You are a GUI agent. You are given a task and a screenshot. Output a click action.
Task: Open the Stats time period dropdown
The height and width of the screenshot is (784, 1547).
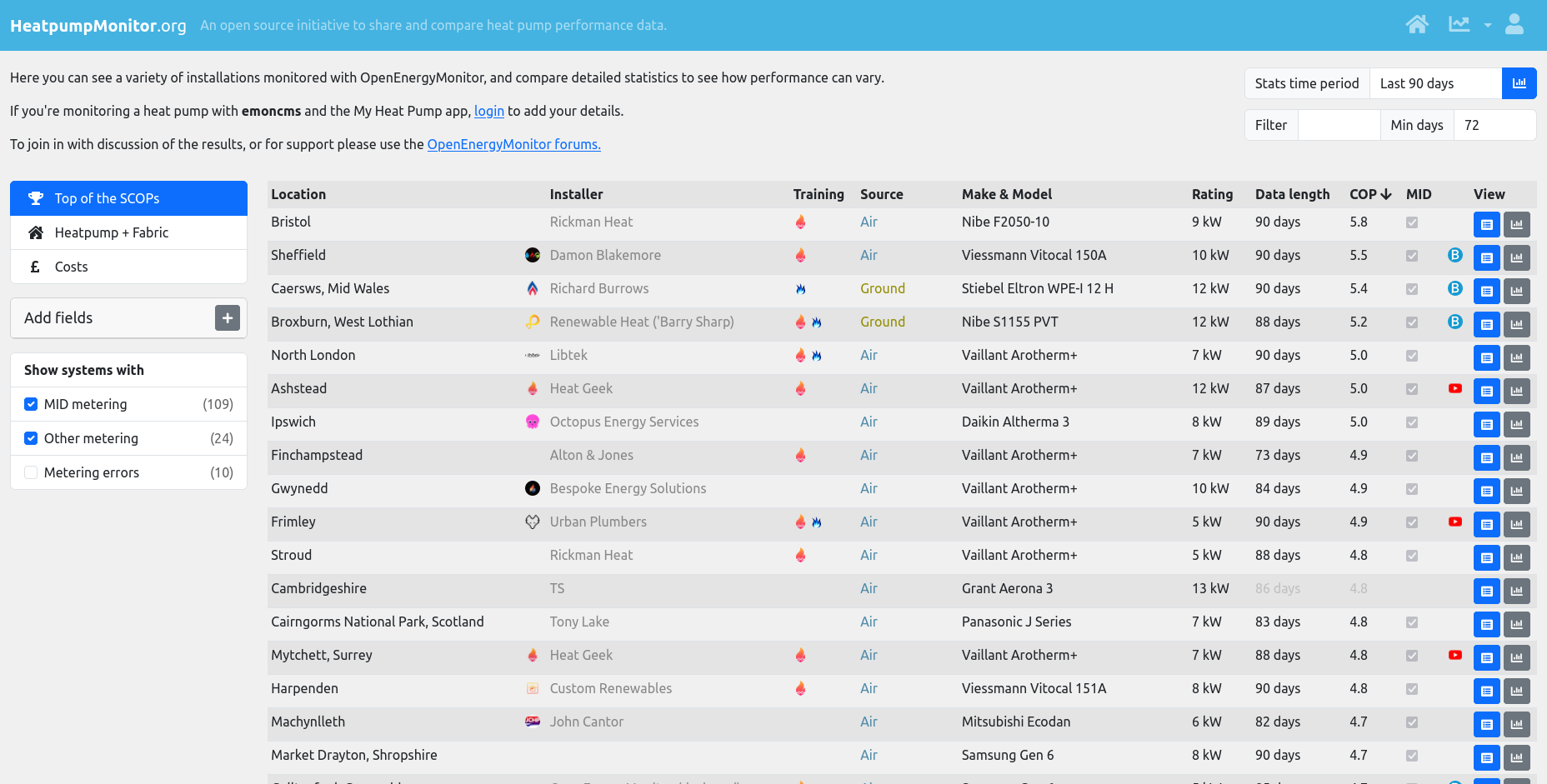tap(1434, 83)
